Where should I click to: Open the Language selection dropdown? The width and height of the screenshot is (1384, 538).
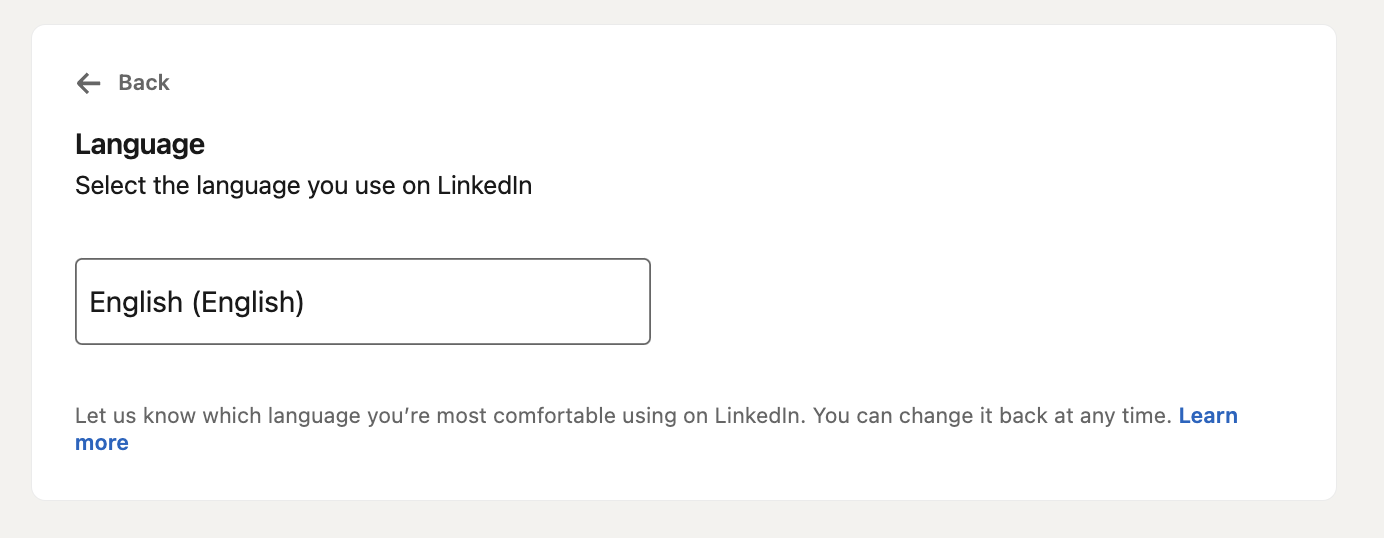[362, 302]
